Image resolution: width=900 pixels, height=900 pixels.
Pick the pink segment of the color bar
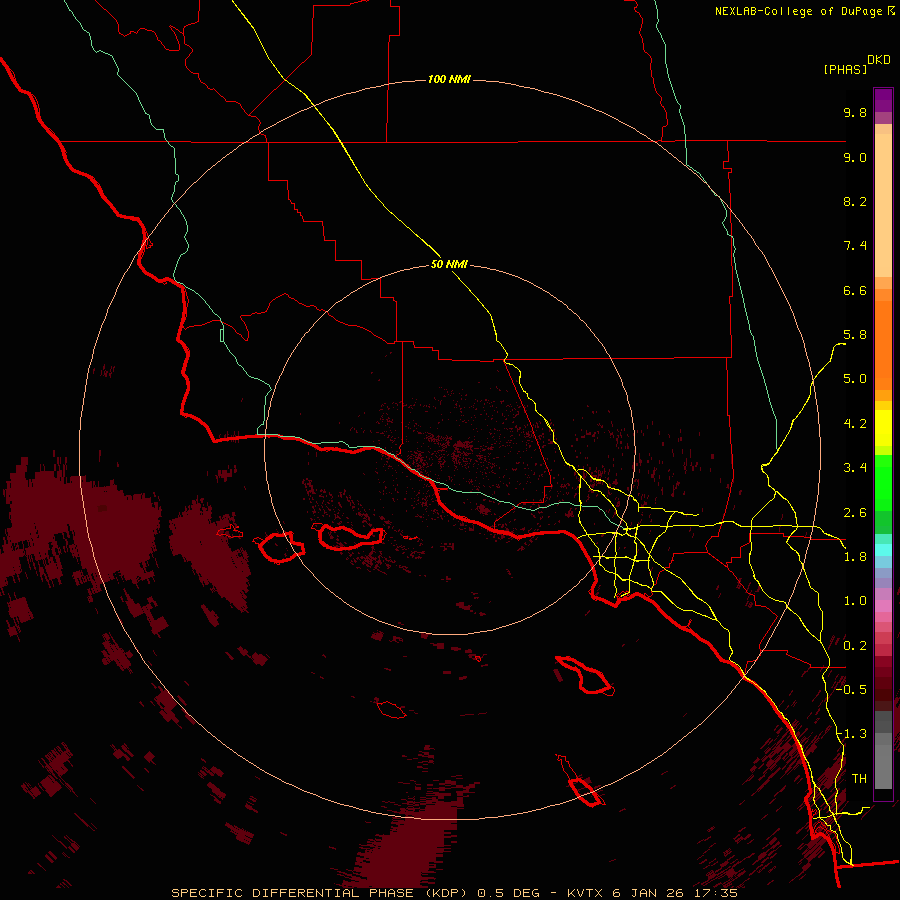(883, 606)
